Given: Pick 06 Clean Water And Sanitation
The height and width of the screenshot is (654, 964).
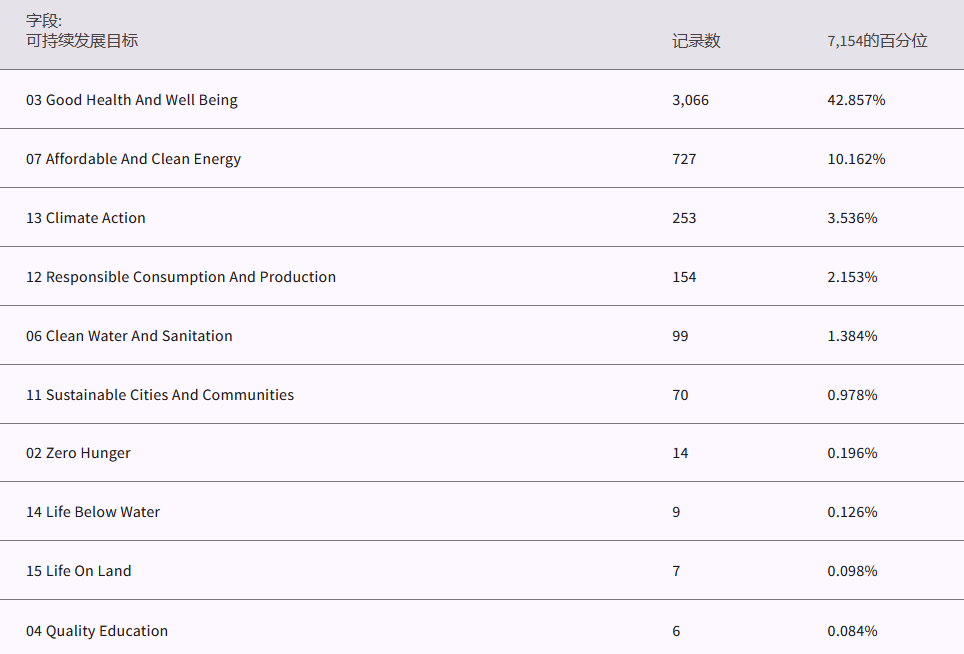Looking at the screenshot, I should (129, 336).
